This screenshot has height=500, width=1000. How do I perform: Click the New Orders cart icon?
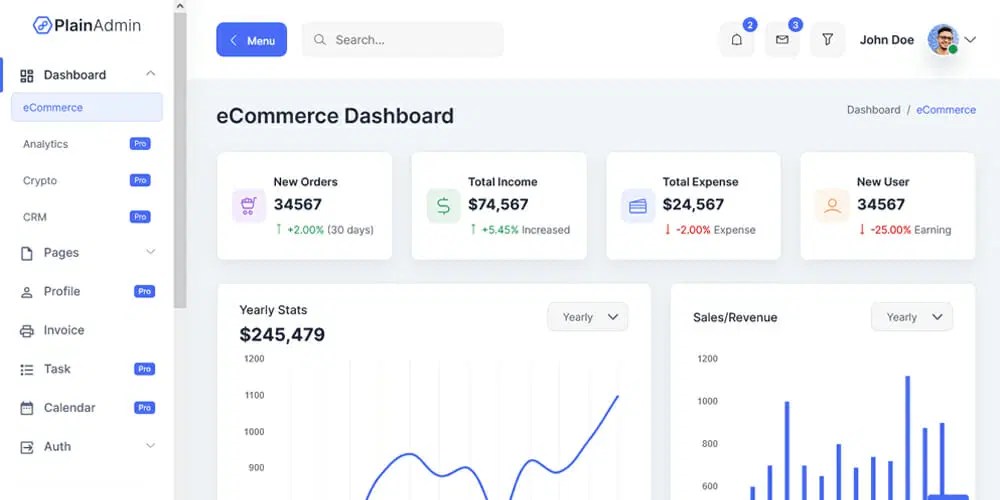pyautogui.click(x=249, y=205)
